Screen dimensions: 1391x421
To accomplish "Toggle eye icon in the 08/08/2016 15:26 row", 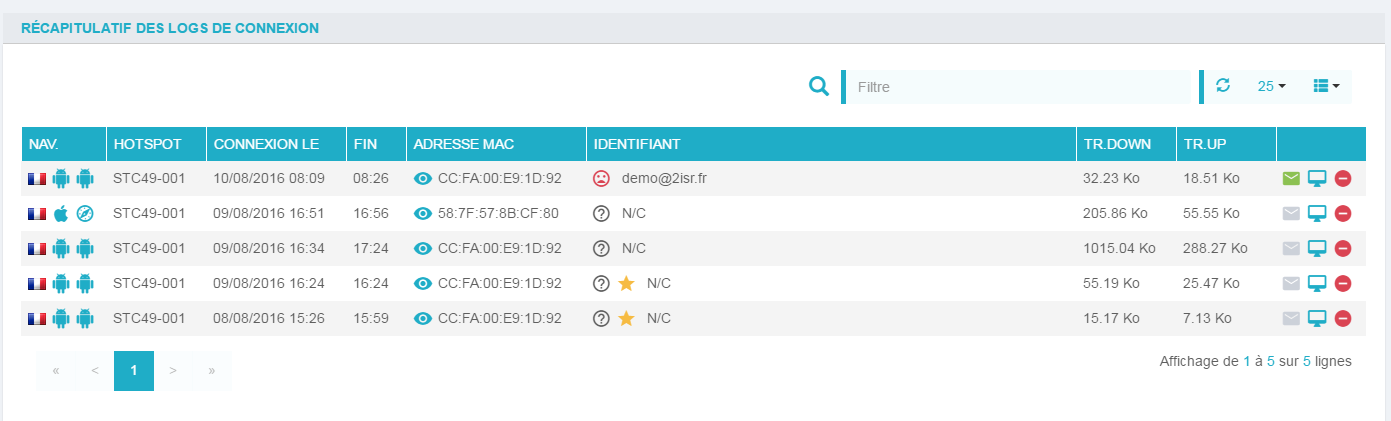I will (423, 318).
